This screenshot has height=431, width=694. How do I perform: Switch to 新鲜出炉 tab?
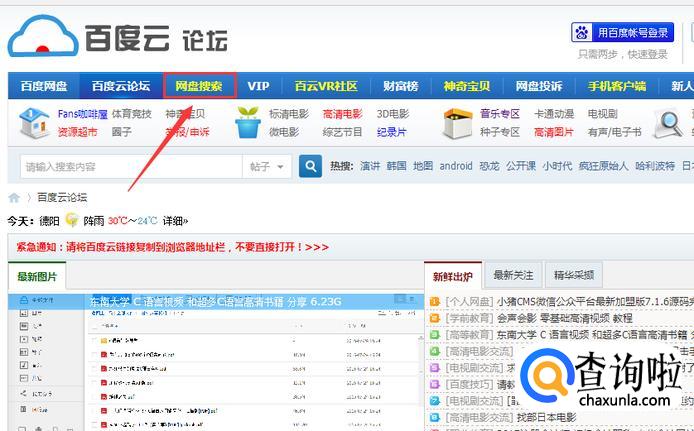click(x=452, y=277)
